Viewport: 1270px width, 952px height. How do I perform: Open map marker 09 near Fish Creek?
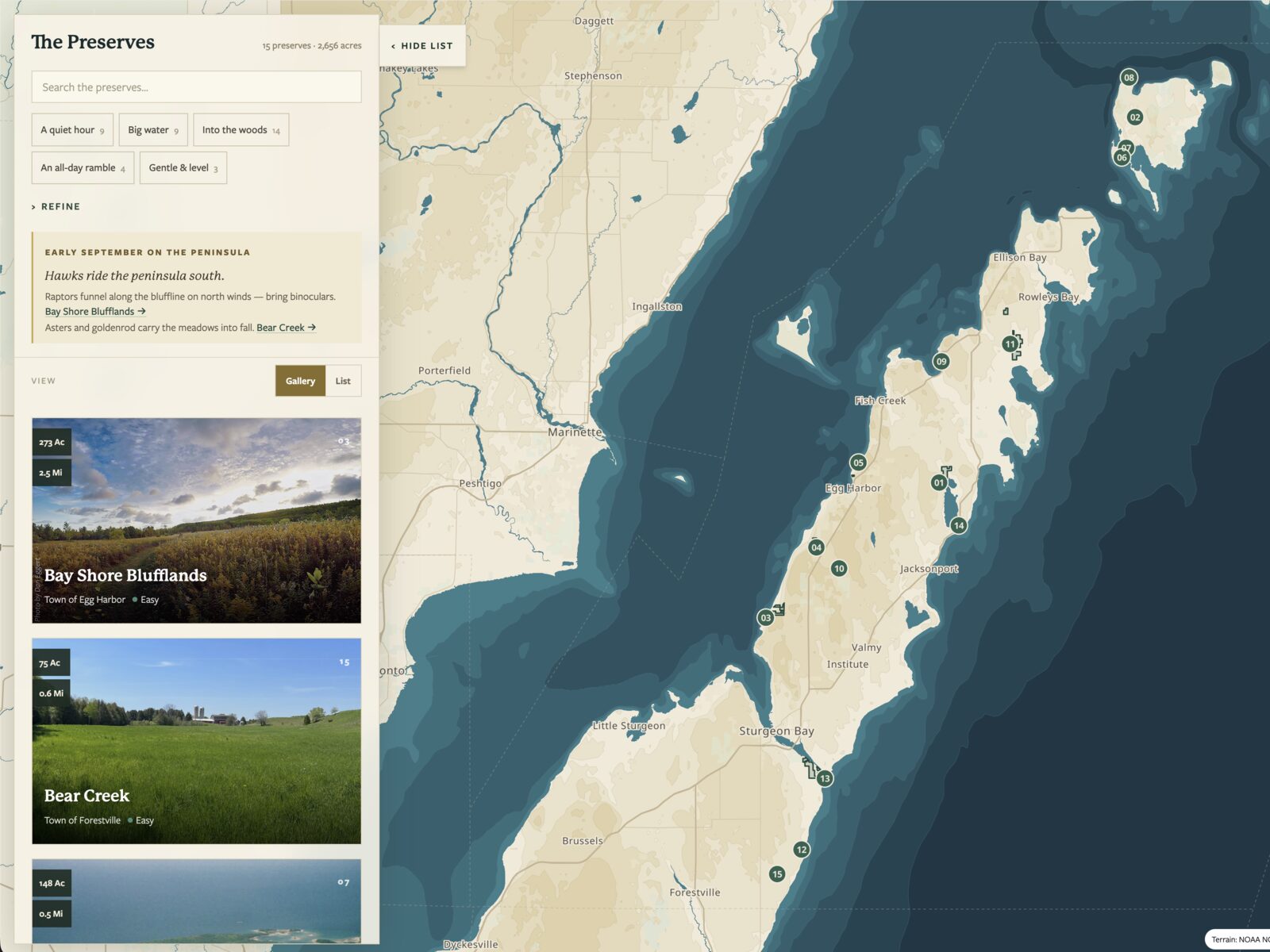click(x=941, y=362)
